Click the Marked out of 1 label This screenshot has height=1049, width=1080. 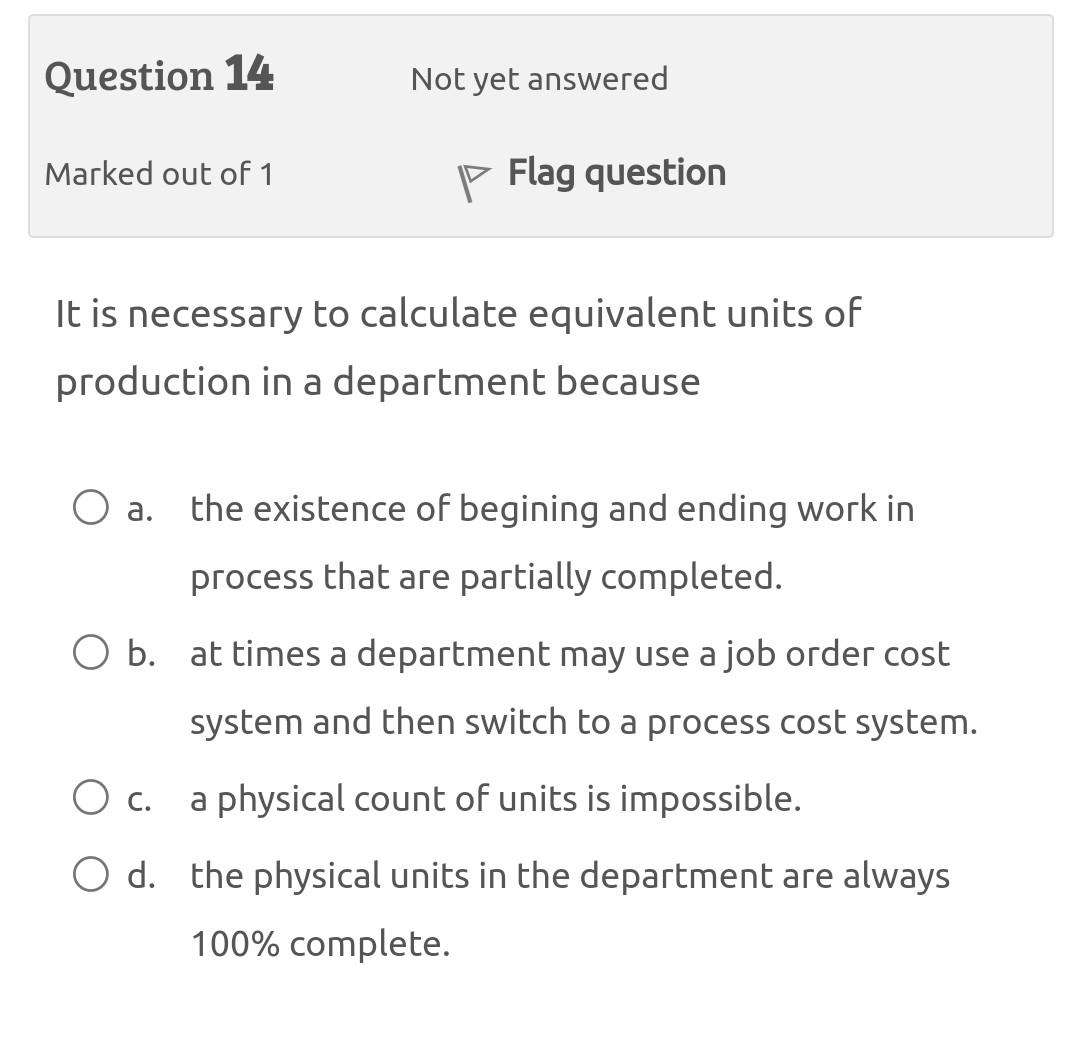pos(158,174)
